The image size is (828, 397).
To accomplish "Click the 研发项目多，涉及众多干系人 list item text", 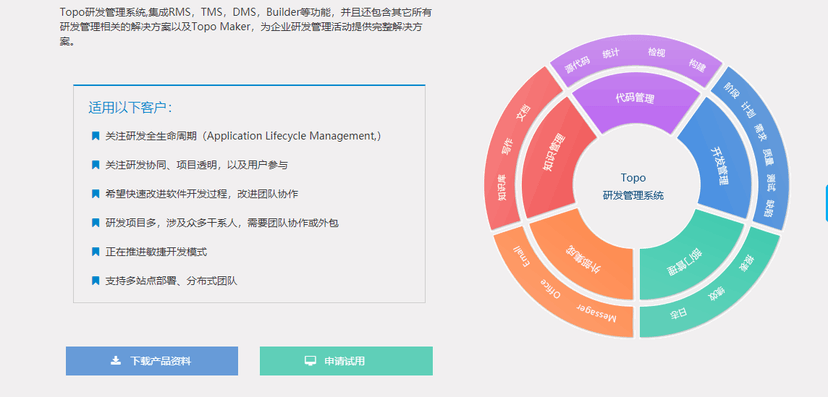I will [222, 223].
